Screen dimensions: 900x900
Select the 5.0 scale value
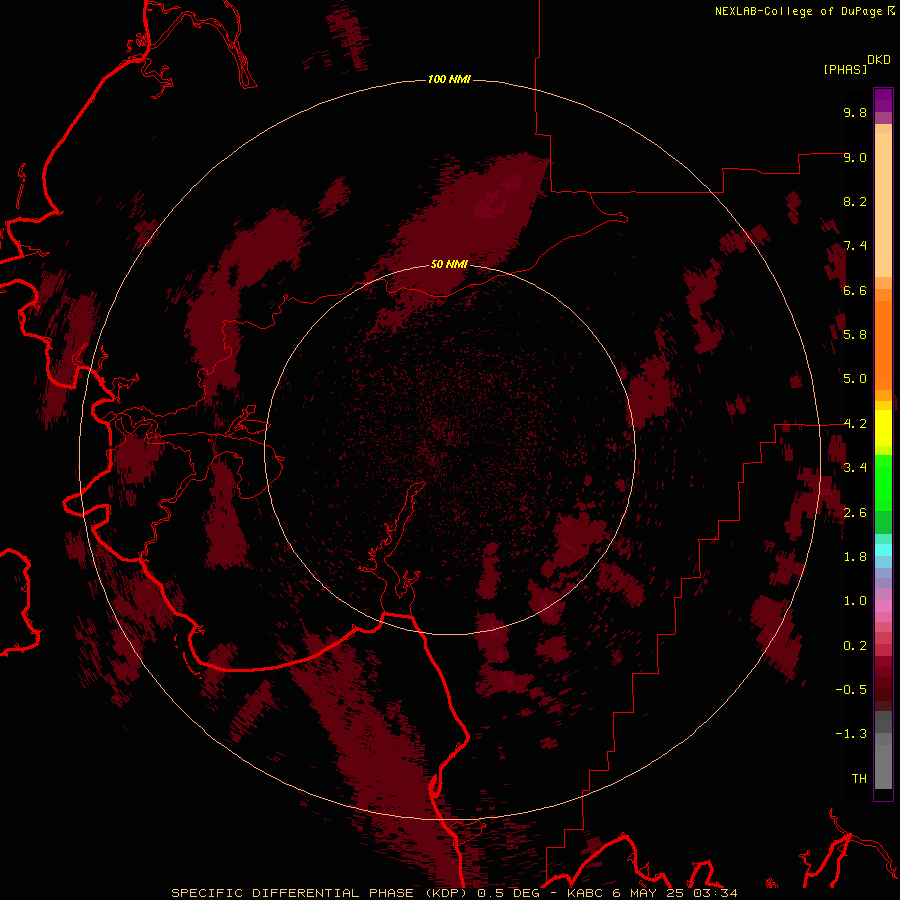pyautogui.click(x=855, y=379)
